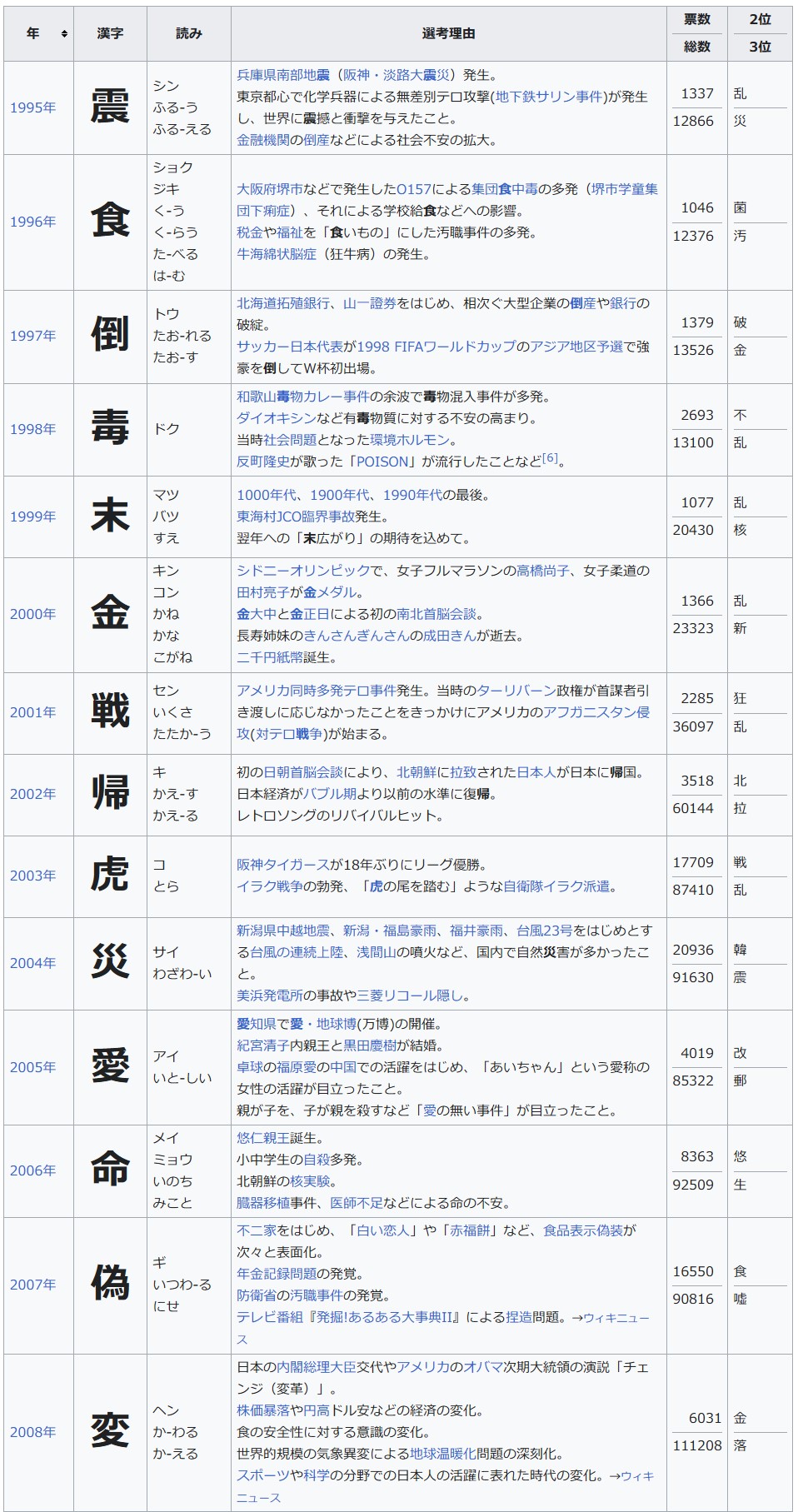
Task: Follow the 兵庫県南部地震 link
Action: (283, 75)
